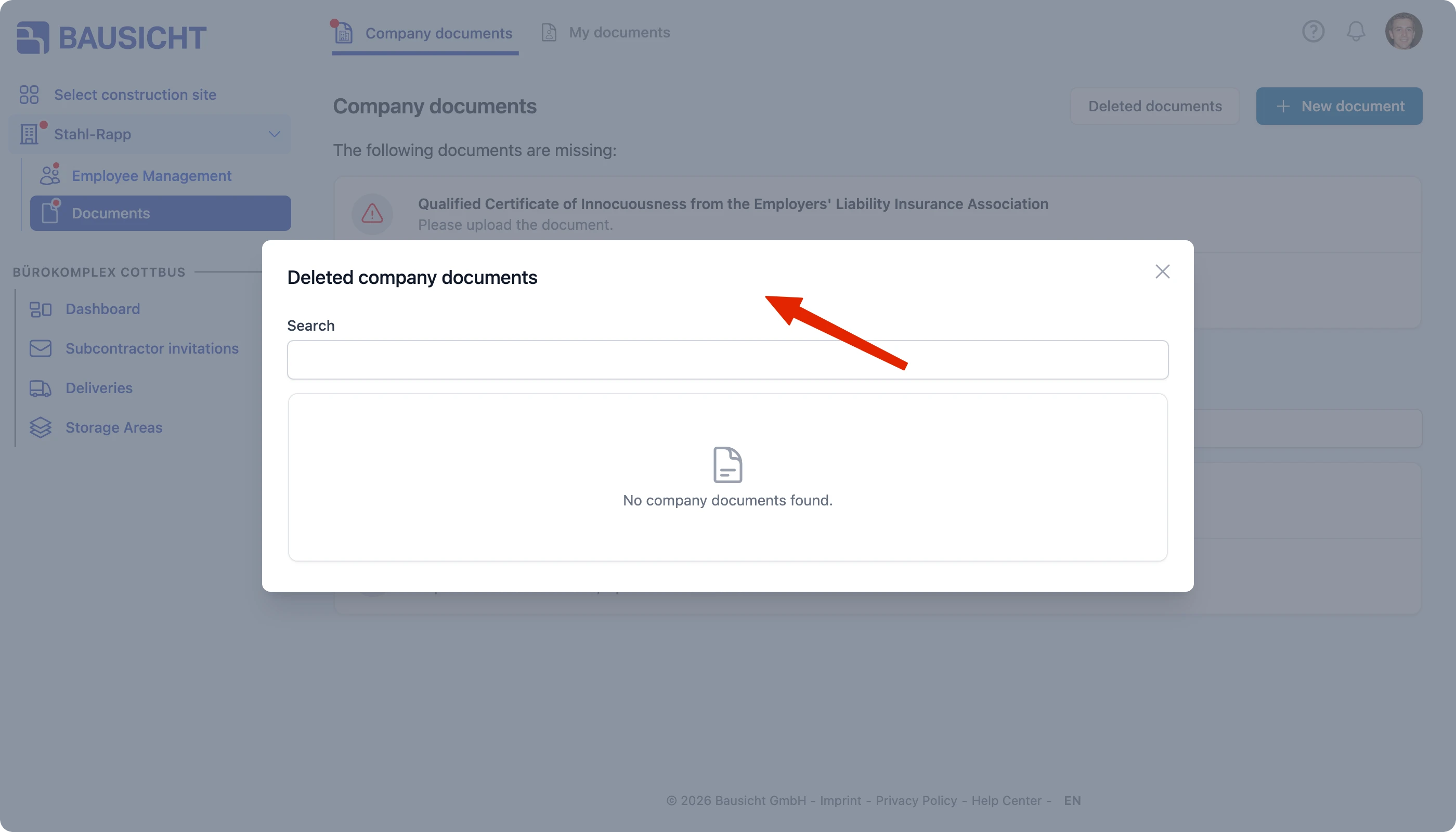Open Documents in the sidebar

coord(161,213)
